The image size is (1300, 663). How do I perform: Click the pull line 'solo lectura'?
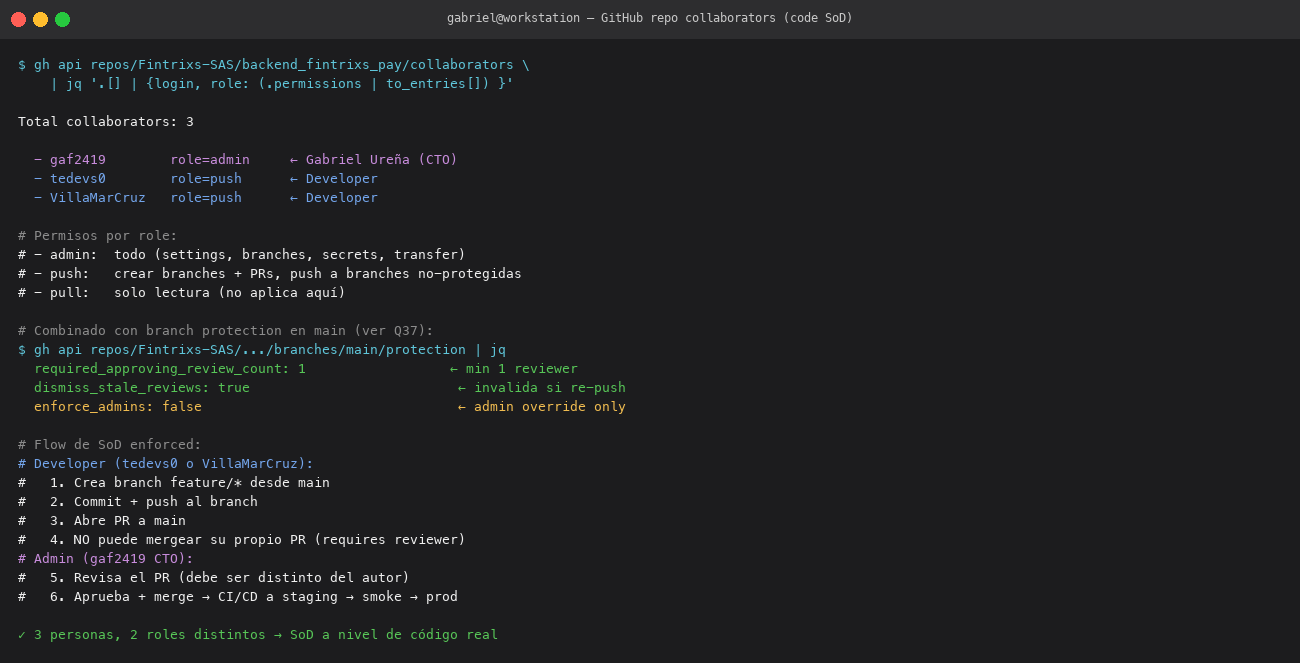click(182, 293)
